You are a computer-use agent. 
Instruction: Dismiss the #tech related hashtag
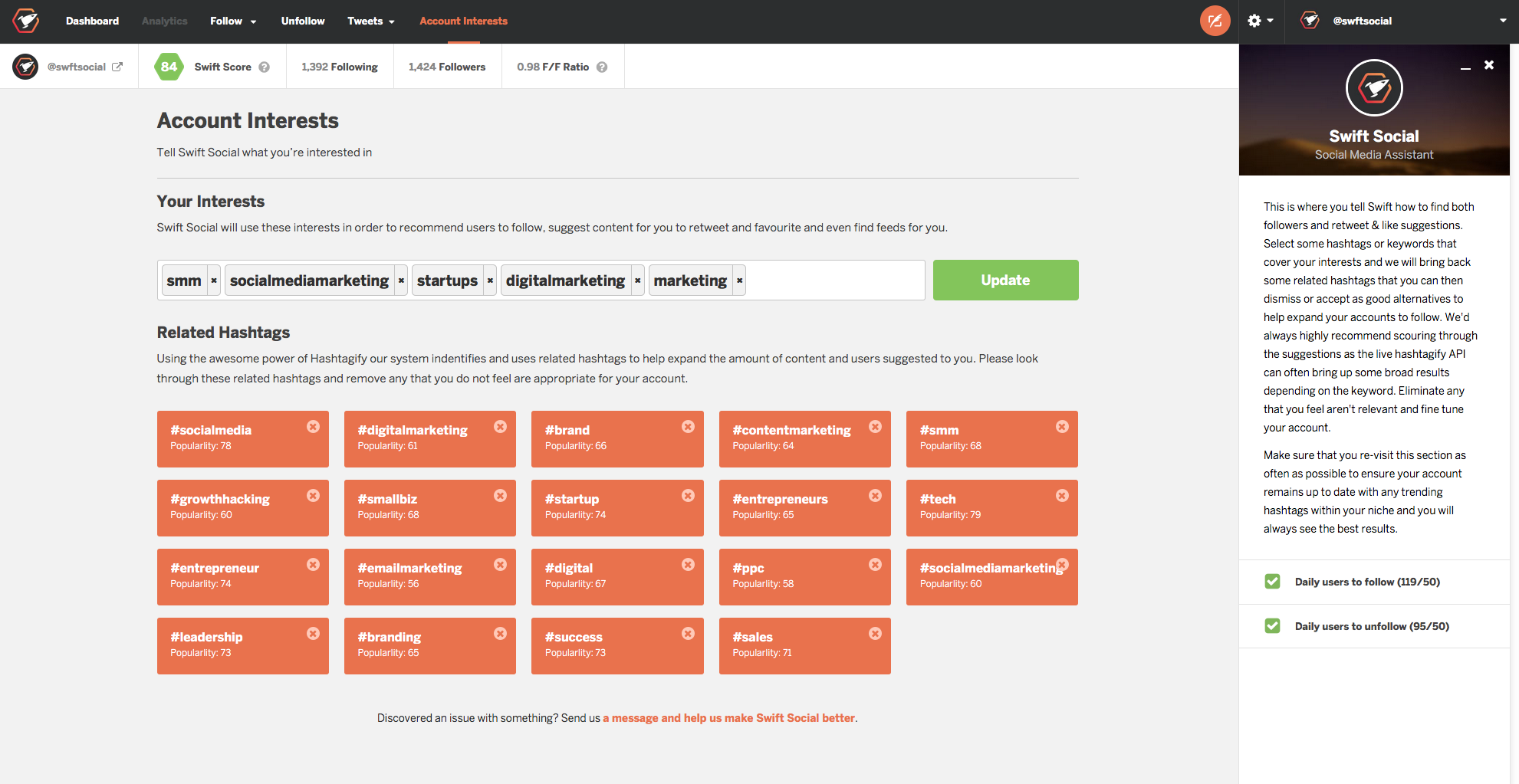[x=1062, y=496]
